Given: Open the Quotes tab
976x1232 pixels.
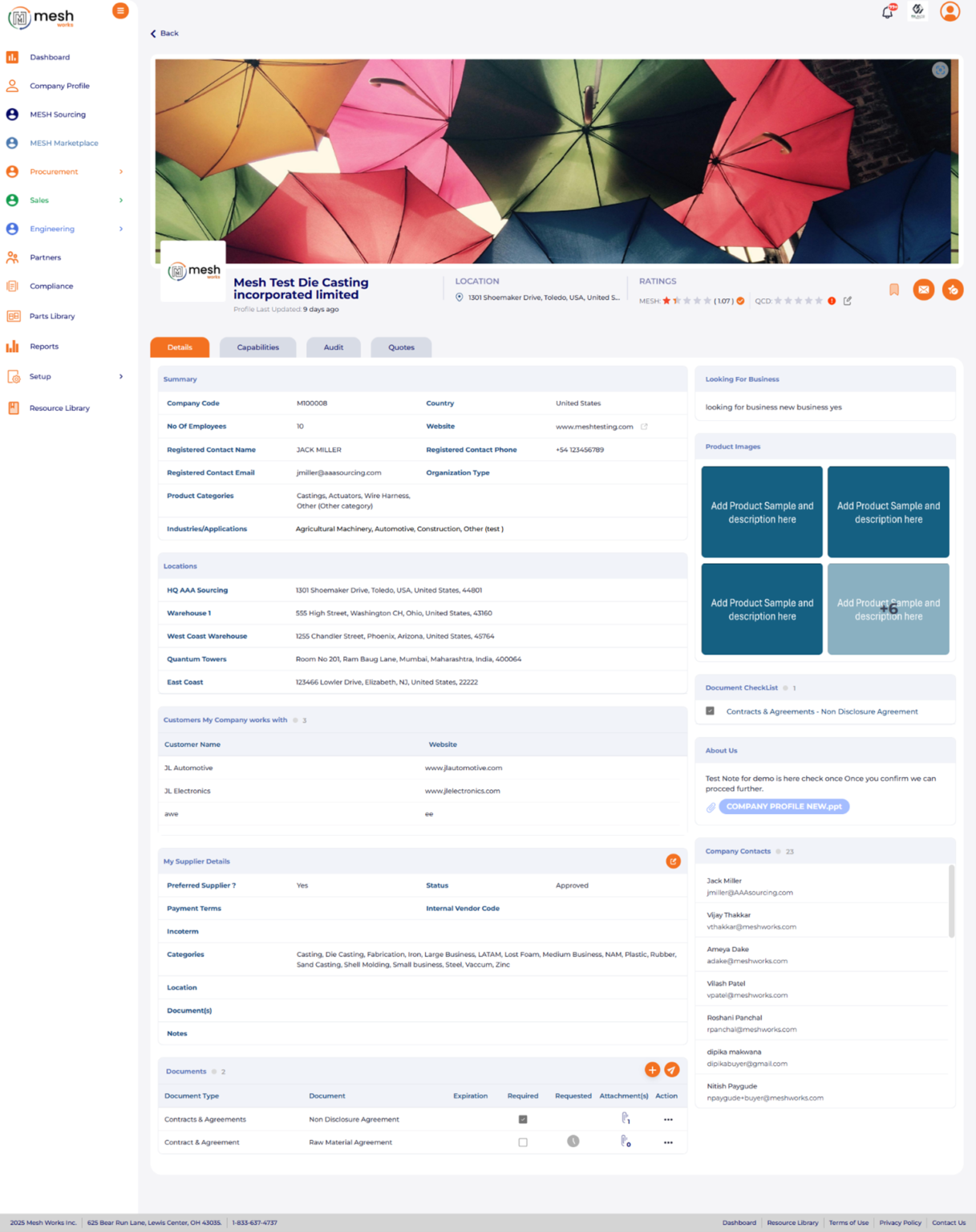Looking at the screenshot, I should click(401, 347).
